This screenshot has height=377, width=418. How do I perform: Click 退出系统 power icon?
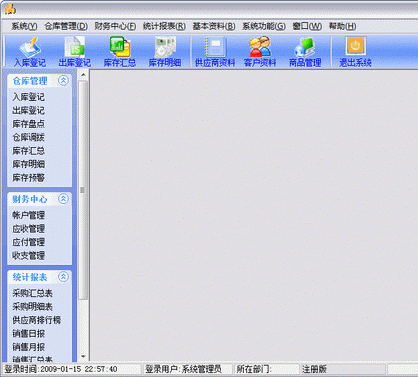click(355, 46)
